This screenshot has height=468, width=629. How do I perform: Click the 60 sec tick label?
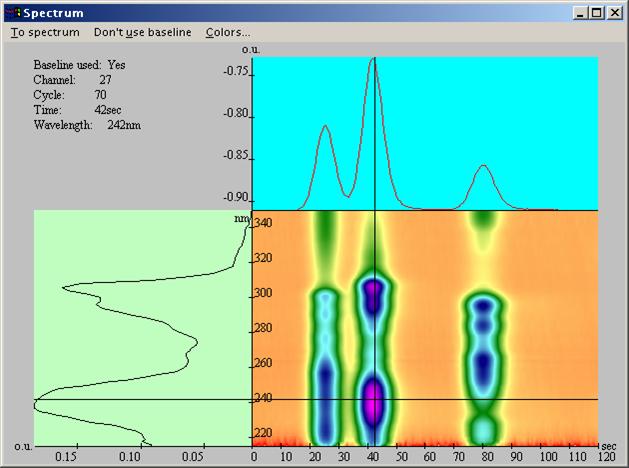tap(429, 457)
